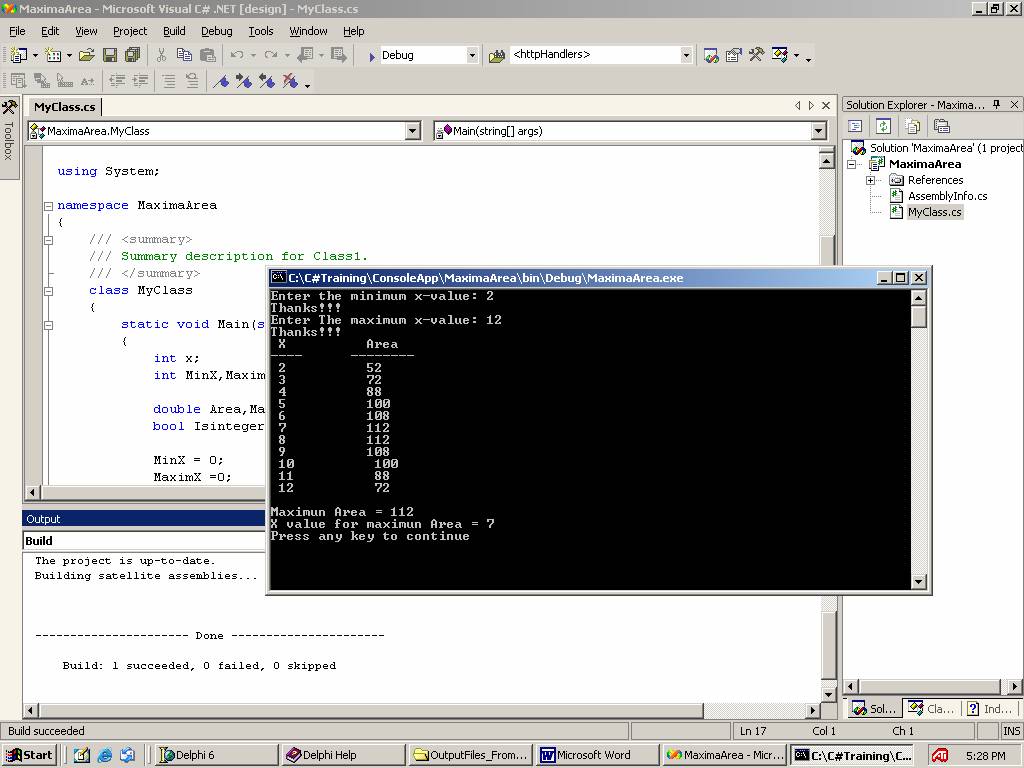Click the Windows Start button
This screenshot has width=1024, height=768.
(x=29, y=755)
